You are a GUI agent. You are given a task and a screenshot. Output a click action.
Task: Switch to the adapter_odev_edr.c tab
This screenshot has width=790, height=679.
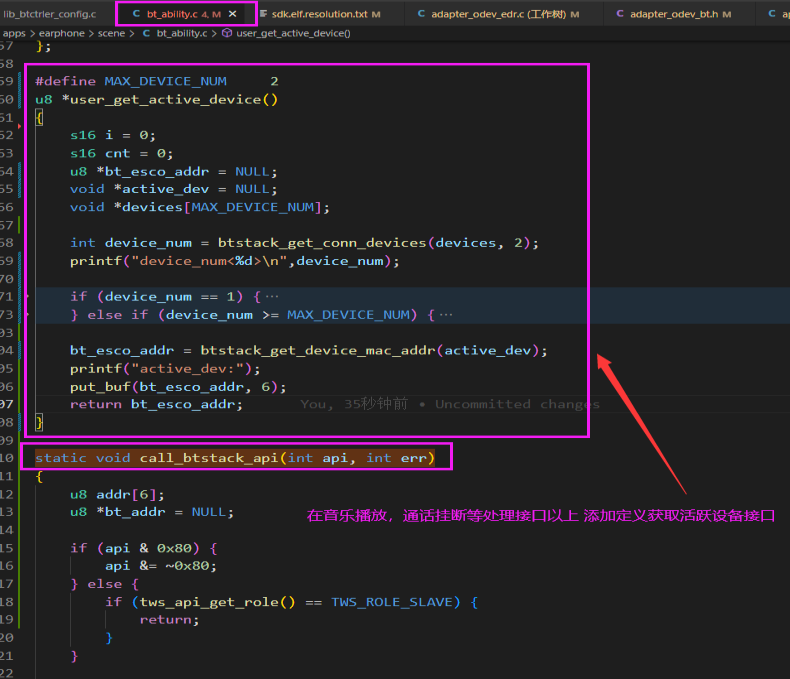tap(505, 14)
